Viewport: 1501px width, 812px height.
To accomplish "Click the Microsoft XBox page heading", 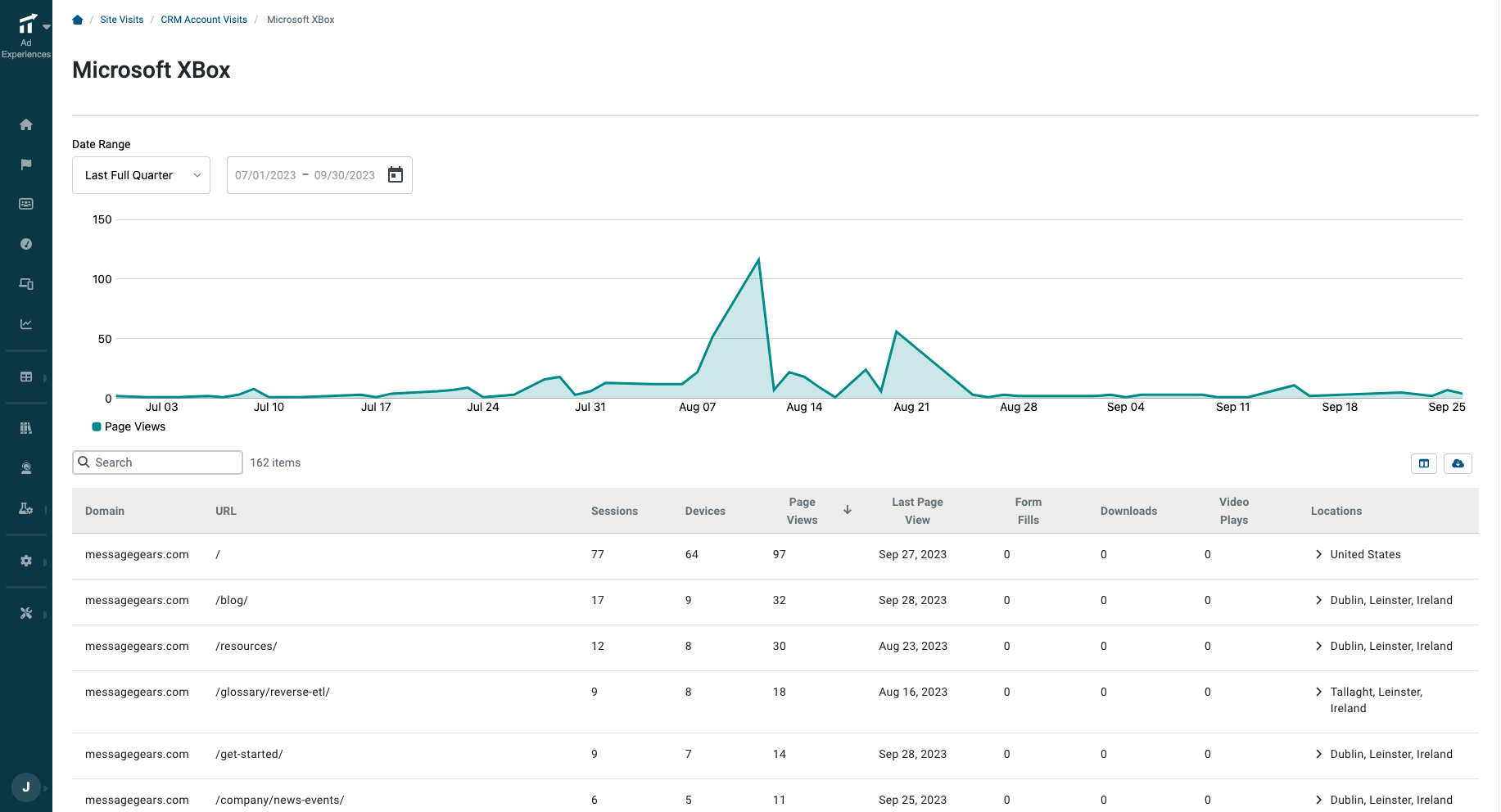I will (151, 70).
